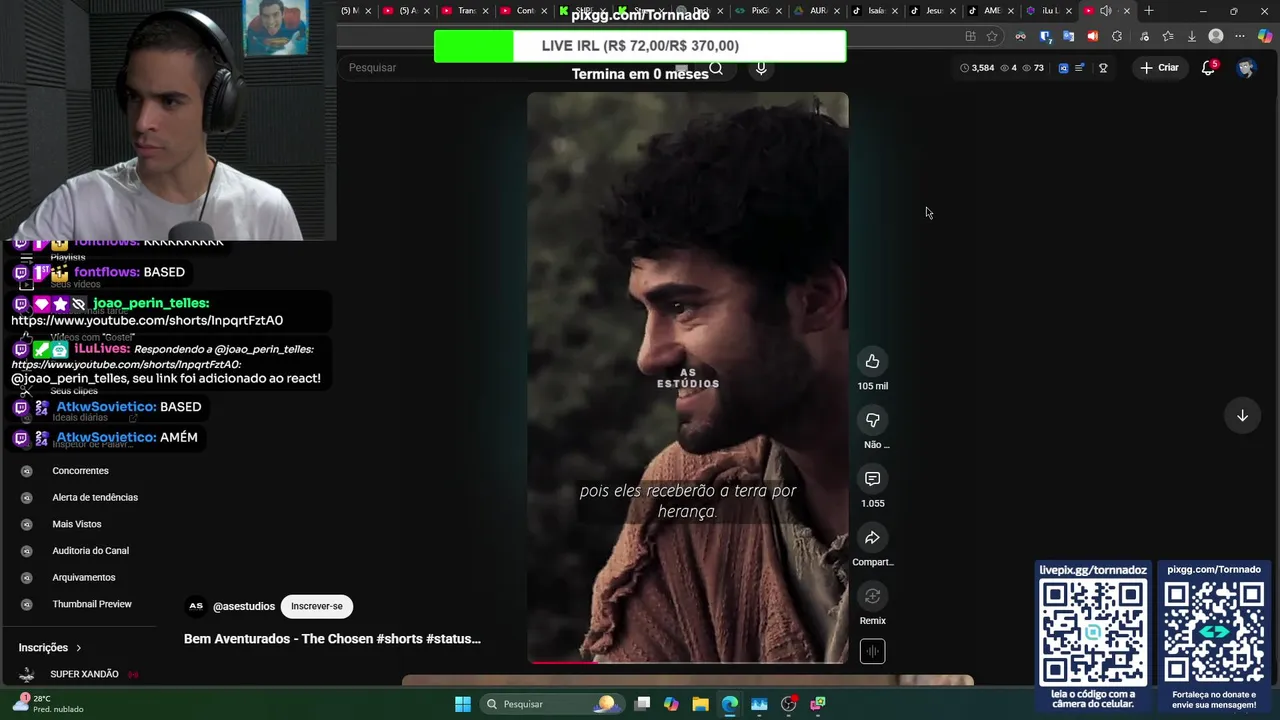Screen dimensions: 1280x720
Task: Mute the tab via speaker icon
Action: click(x=1106, y=11)
